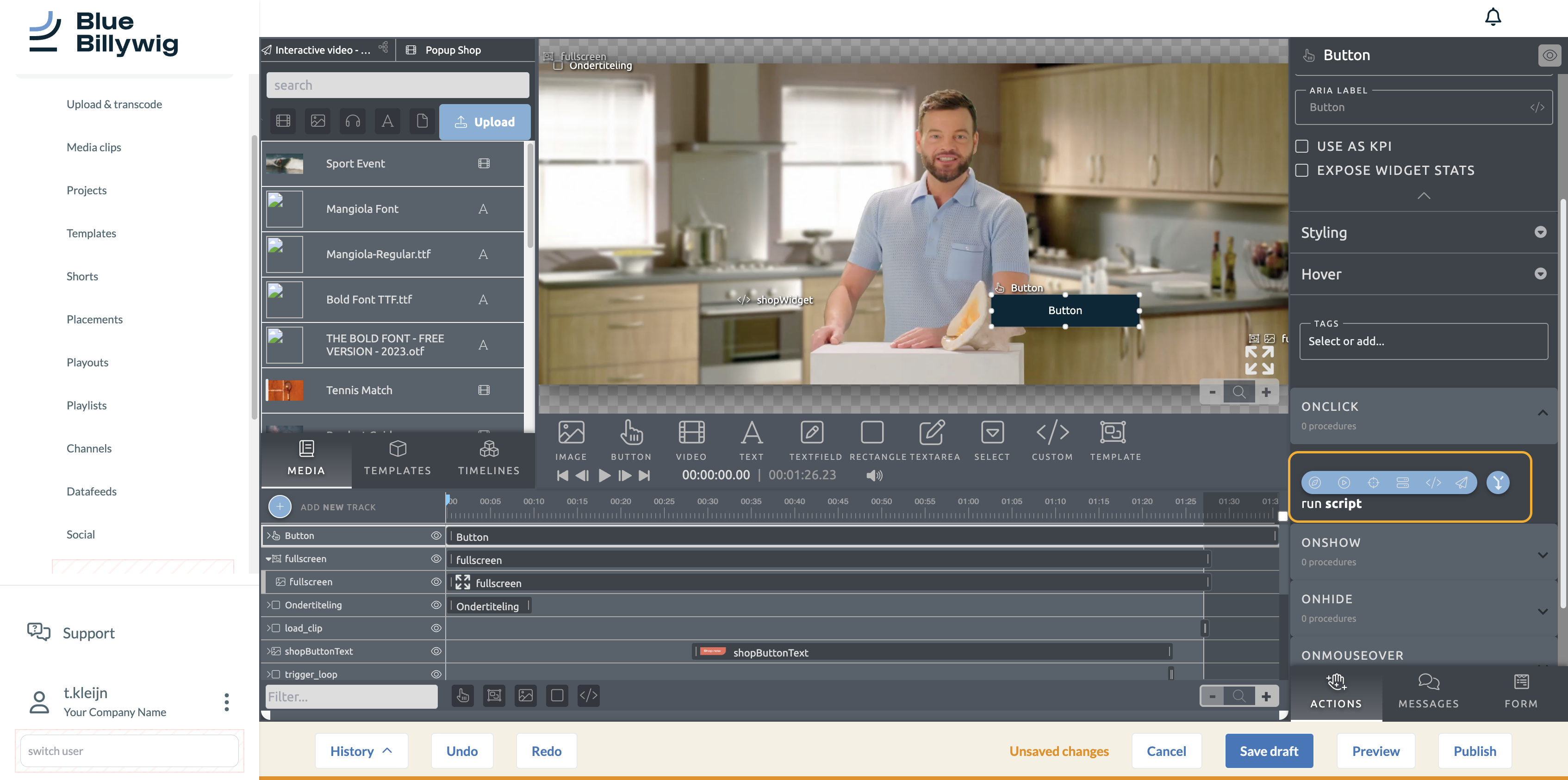The height and width of the screenshot is (780, 1568).
Task: Switch to the Templates tab
Action: click(397, 458)
